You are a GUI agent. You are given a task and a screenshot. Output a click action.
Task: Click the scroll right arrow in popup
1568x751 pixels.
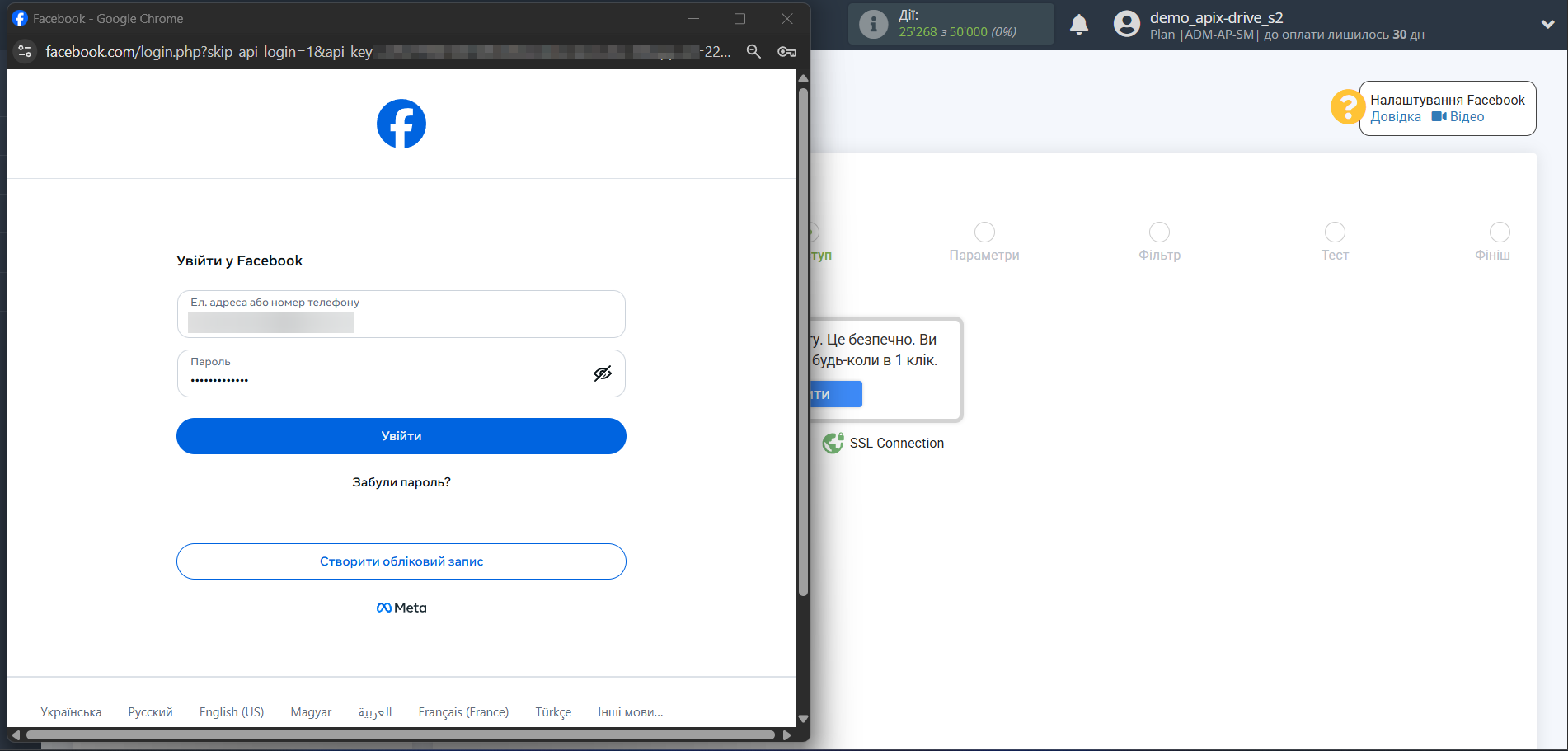786,735
